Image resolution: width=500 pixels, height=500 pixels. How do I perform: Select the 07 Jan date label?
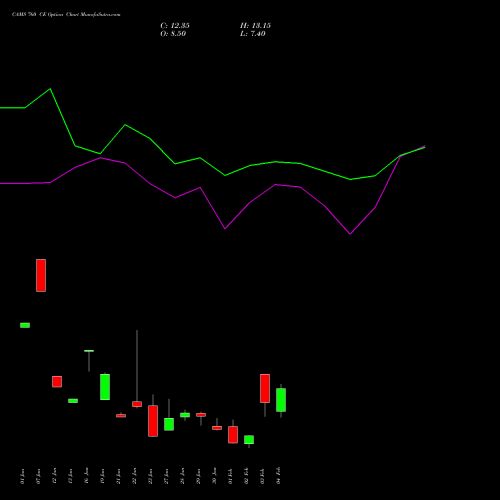[38, 476]
